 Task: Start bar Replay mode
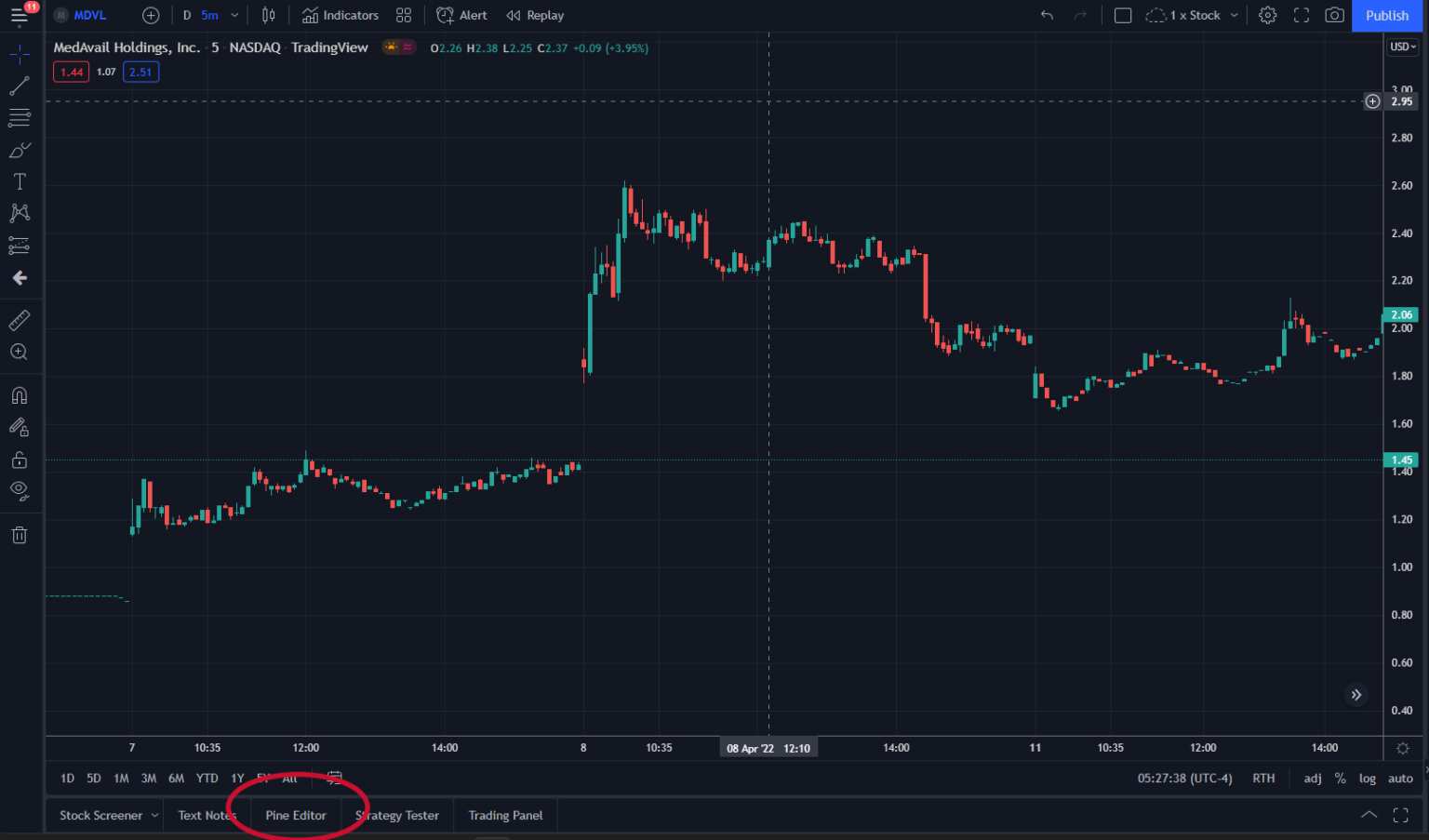pyautogui.click(x=535, y=15)
